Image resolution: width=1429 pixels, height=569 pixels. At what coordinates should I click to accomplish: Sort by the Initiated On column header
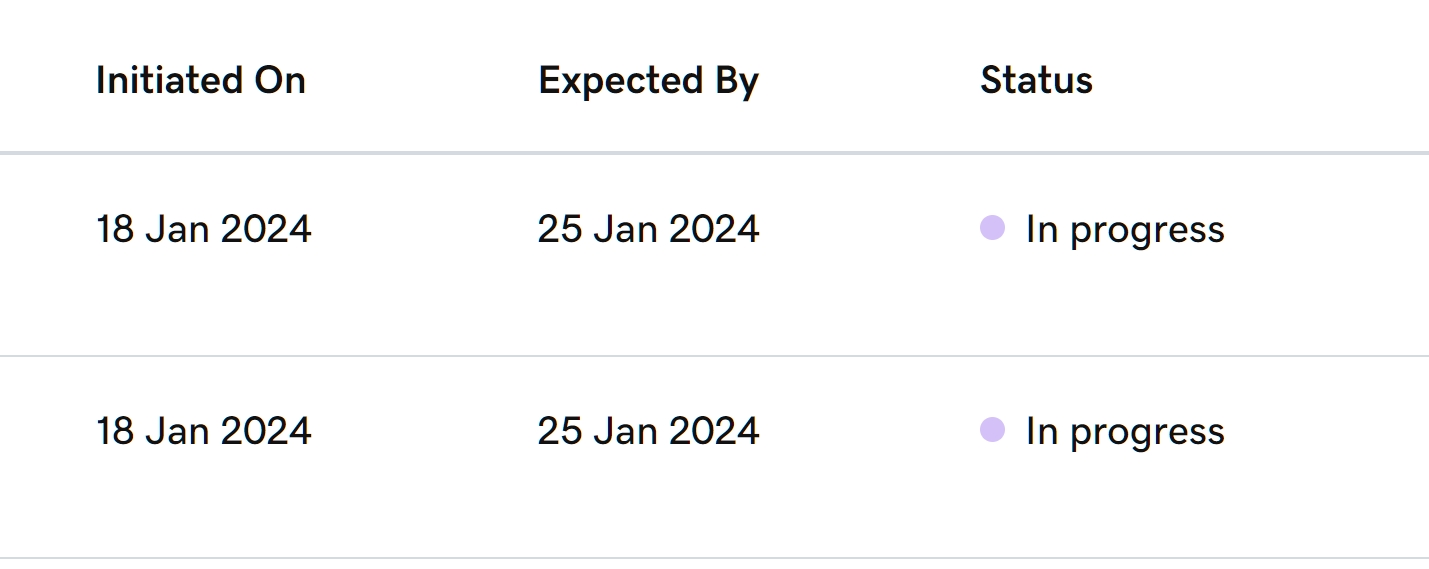pyautogui.click(x=200, y=80)
